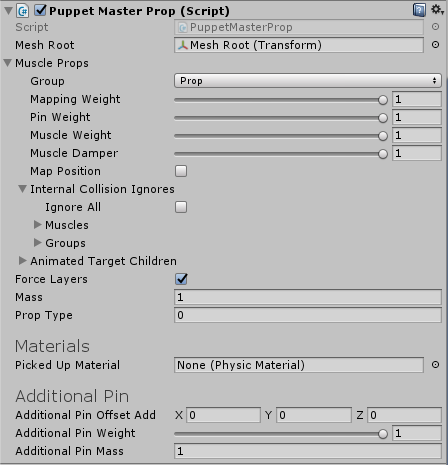Uncheck the Force Layers checkbox
Screen dimensions: 448x465
181,279
